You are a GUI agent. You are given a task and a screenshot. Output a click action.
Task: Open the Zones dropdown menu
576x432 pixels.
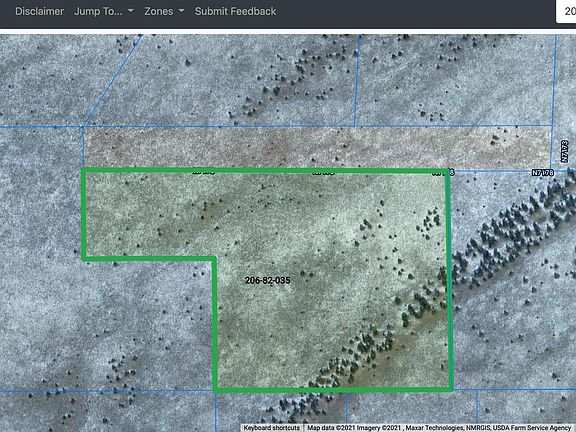click(x=164, y=11)
